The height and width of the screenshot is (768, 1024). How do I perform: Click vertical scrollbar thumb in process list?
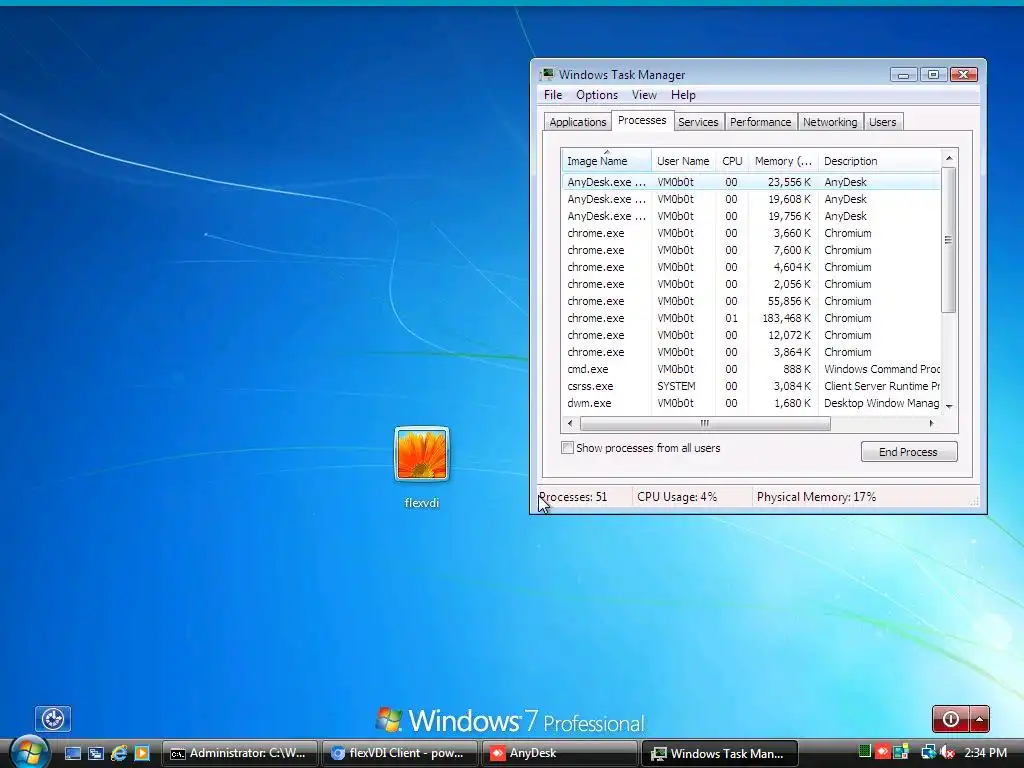click(x=949, y=240)
